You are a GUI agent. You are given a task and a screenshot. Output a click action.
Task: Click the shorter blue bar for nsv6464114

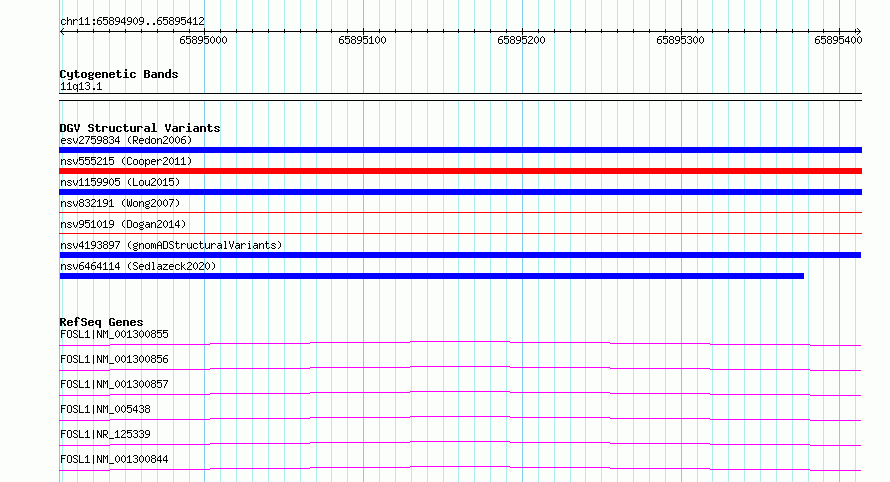(431, 276)
